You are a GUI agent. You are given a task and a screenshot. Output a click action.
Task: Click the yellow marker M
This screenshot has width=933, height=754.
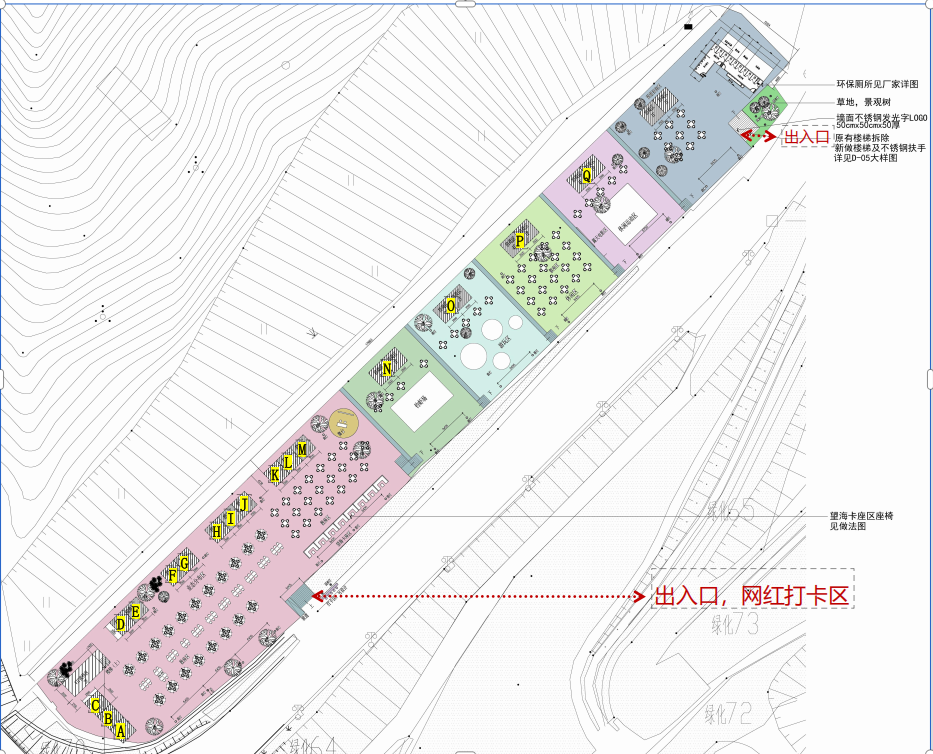pos(302,450)
